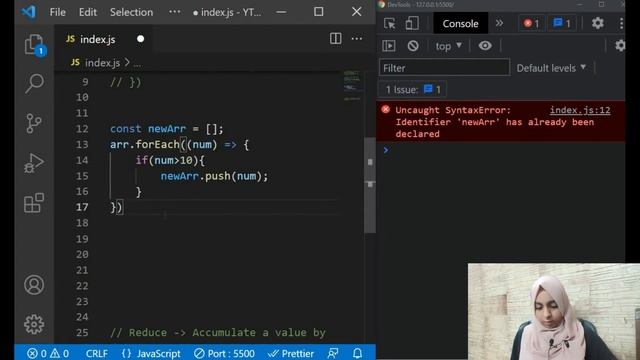Split the editor to the right
This screenshot has width=640, height=360.
click(336, 38)
